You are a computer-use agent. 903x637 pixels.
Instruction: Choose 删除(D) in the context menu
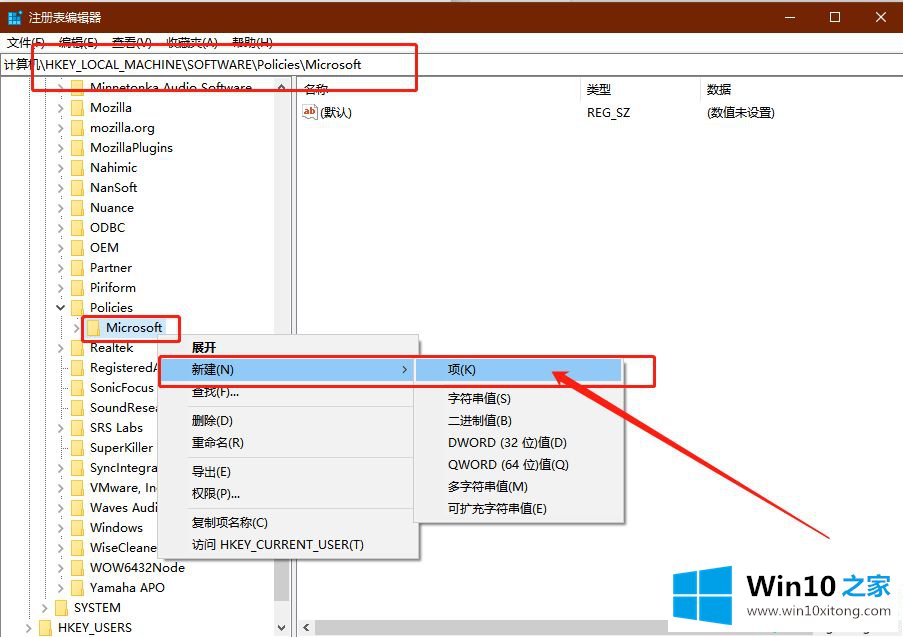[x=286, y=420]
